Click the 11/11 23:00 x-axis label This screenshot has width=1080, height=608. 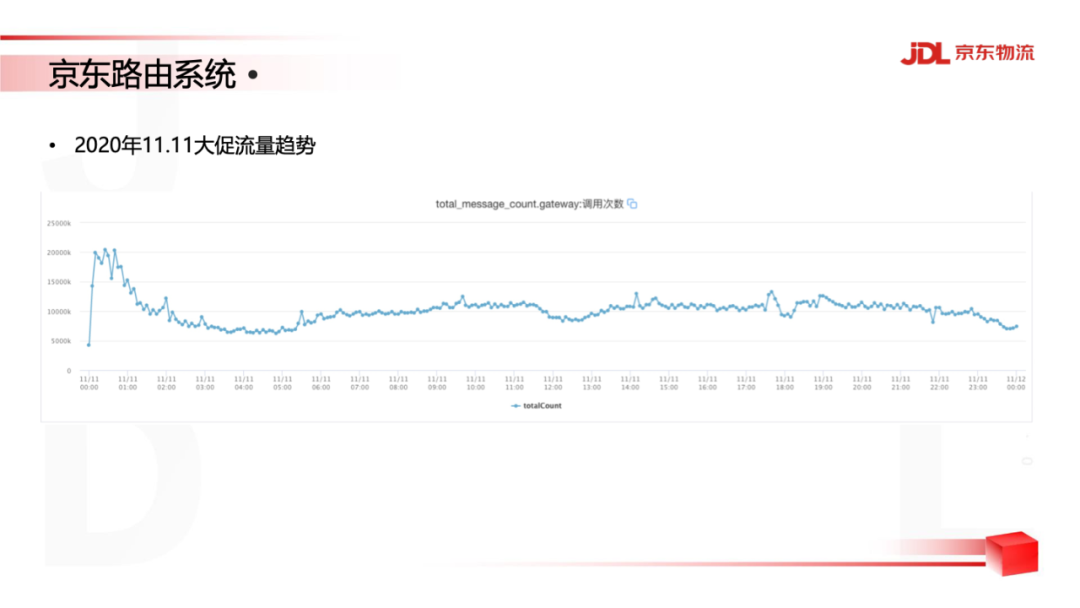(977, 384)
